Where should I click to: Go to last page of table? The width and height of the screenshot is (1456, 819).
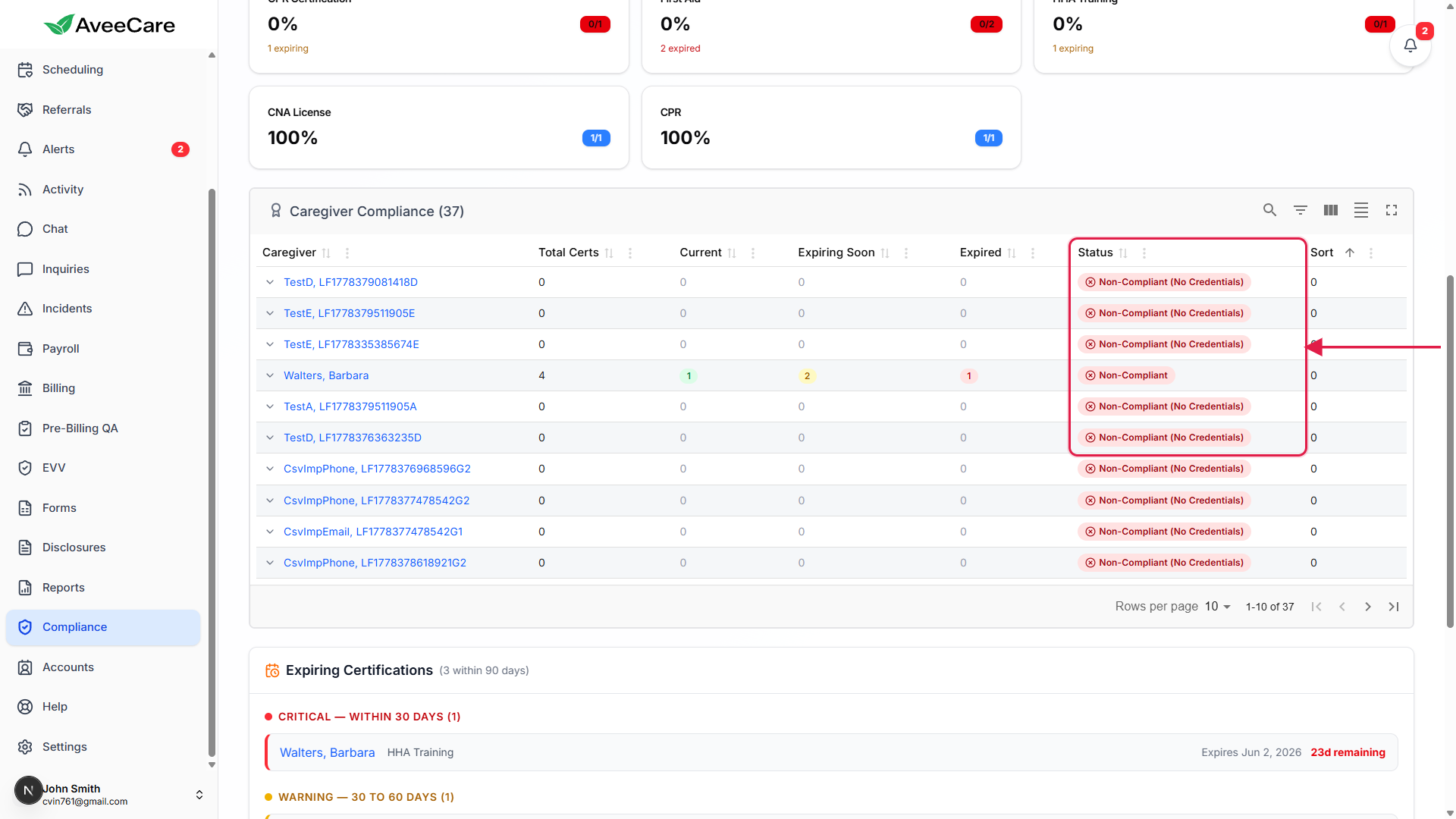tap(1394, 607)
